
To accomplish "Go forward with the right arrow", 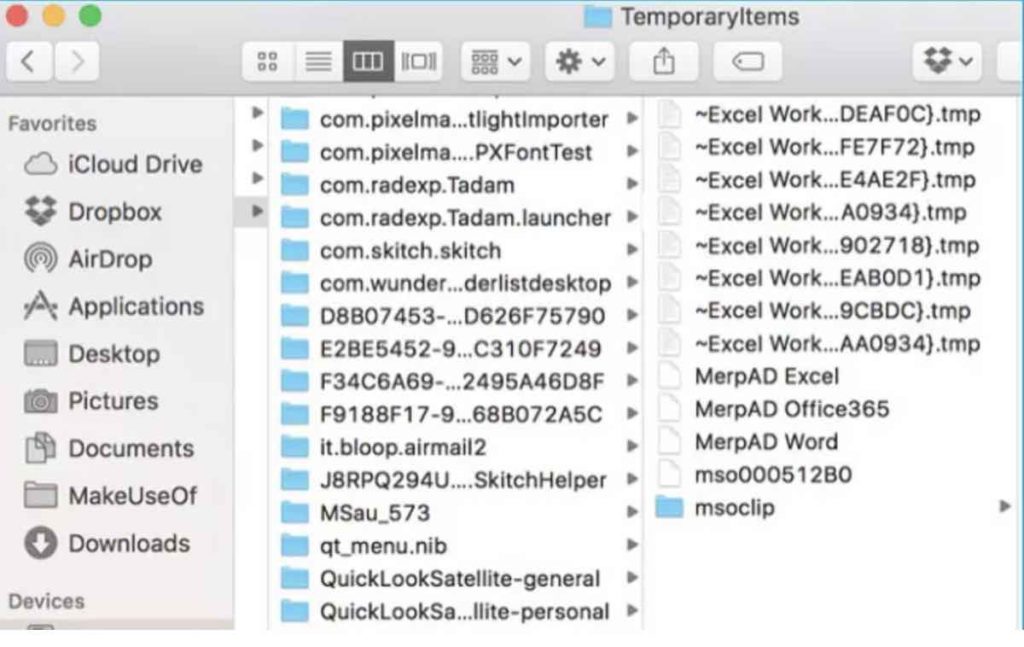I will point(76,62).
